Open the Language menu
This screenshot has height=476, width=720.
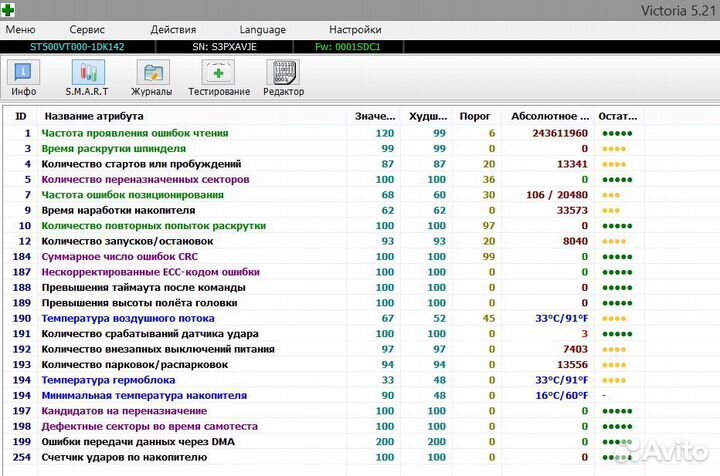tap(262, 30)
